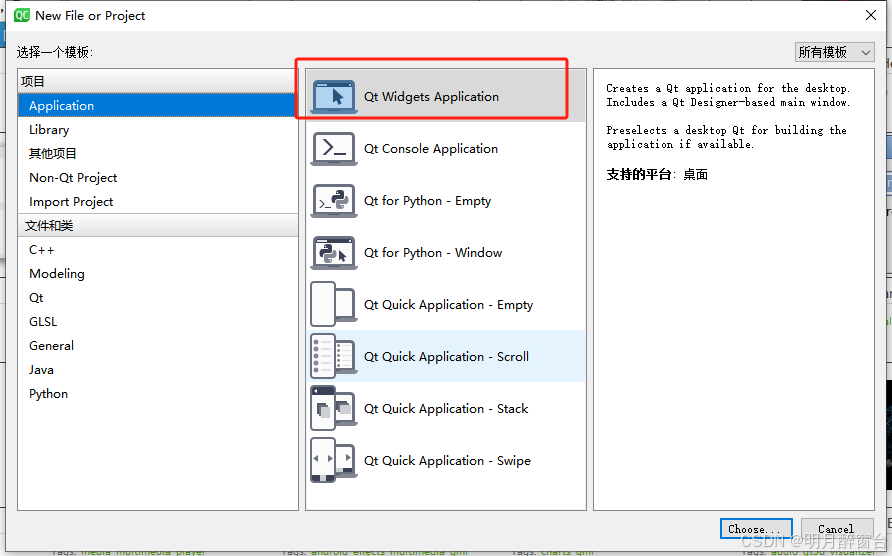Pick the Qt Quick Application - Scroll label
Screen dimensions: 892x556
click(447, 356)
